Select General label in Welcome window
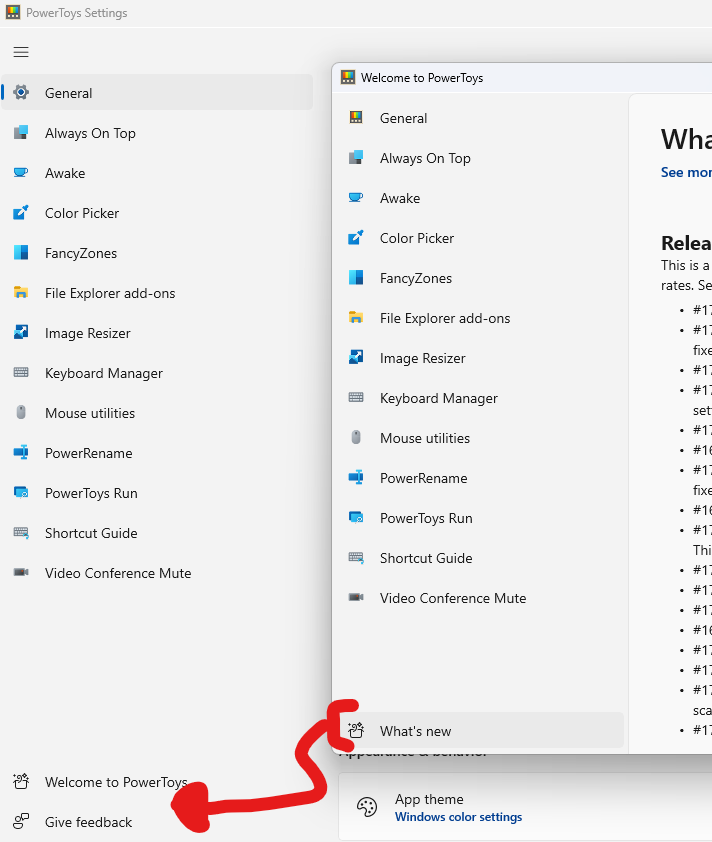712x842 pixels. point(404,118)
